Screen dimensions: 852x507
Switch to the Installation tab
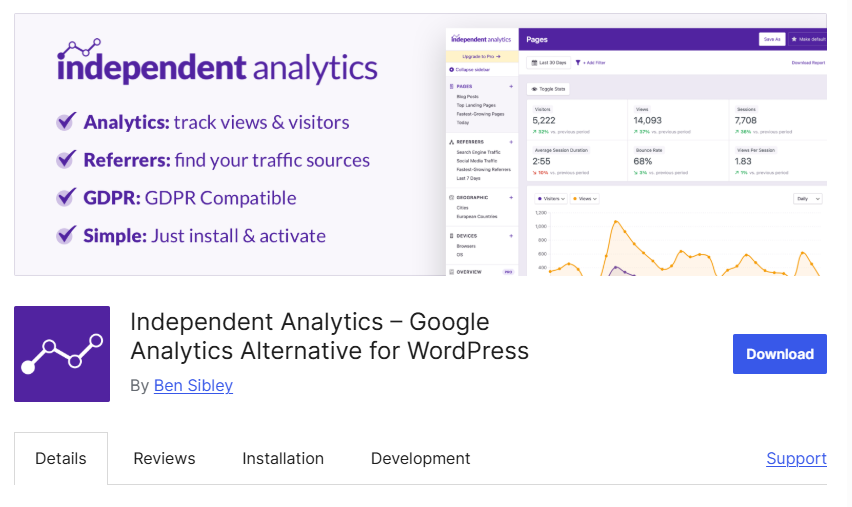283,459
